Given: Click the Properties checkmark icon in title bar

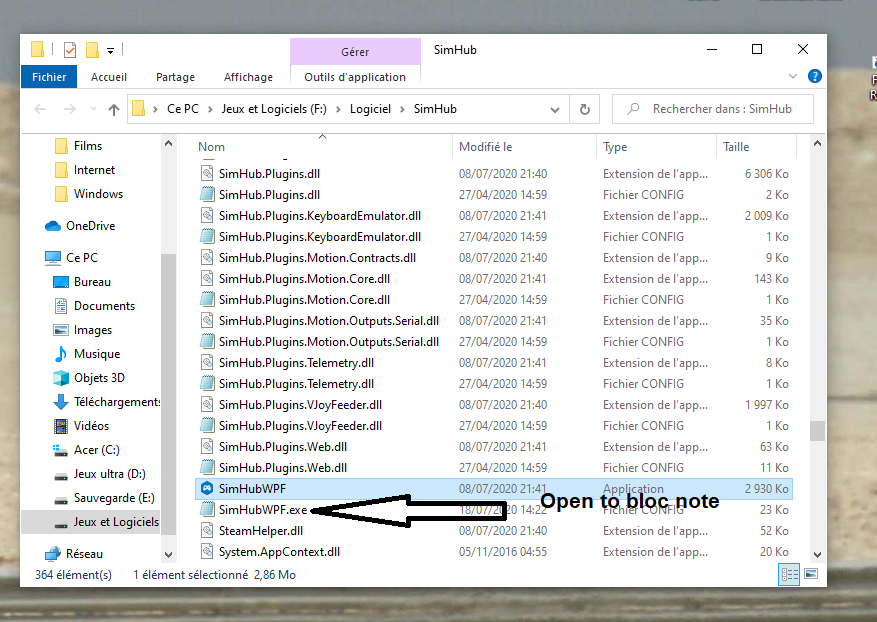Looking at the screenshot, I should click(70, 50).
